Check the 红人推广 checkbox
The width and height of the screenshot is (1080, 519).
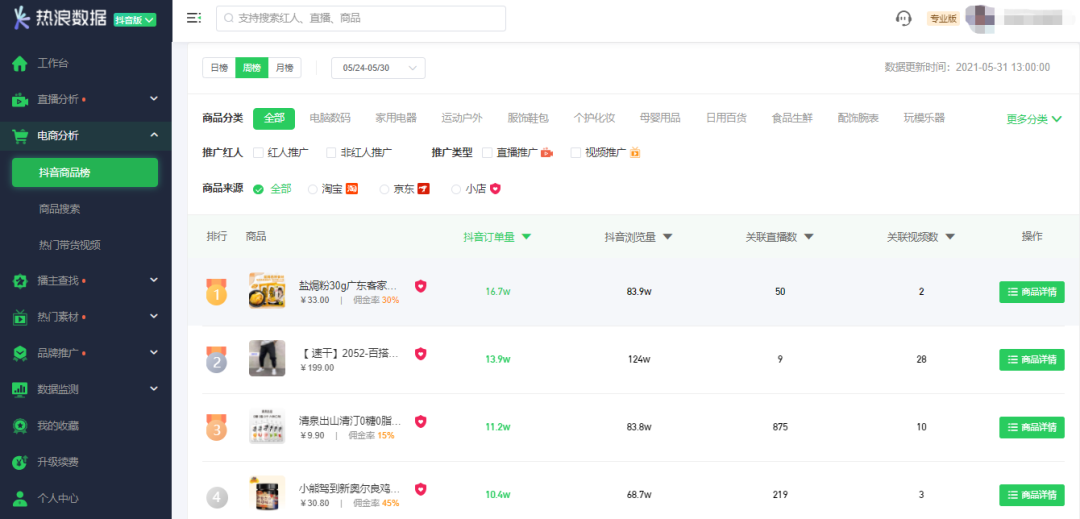(x=258, y=153)
